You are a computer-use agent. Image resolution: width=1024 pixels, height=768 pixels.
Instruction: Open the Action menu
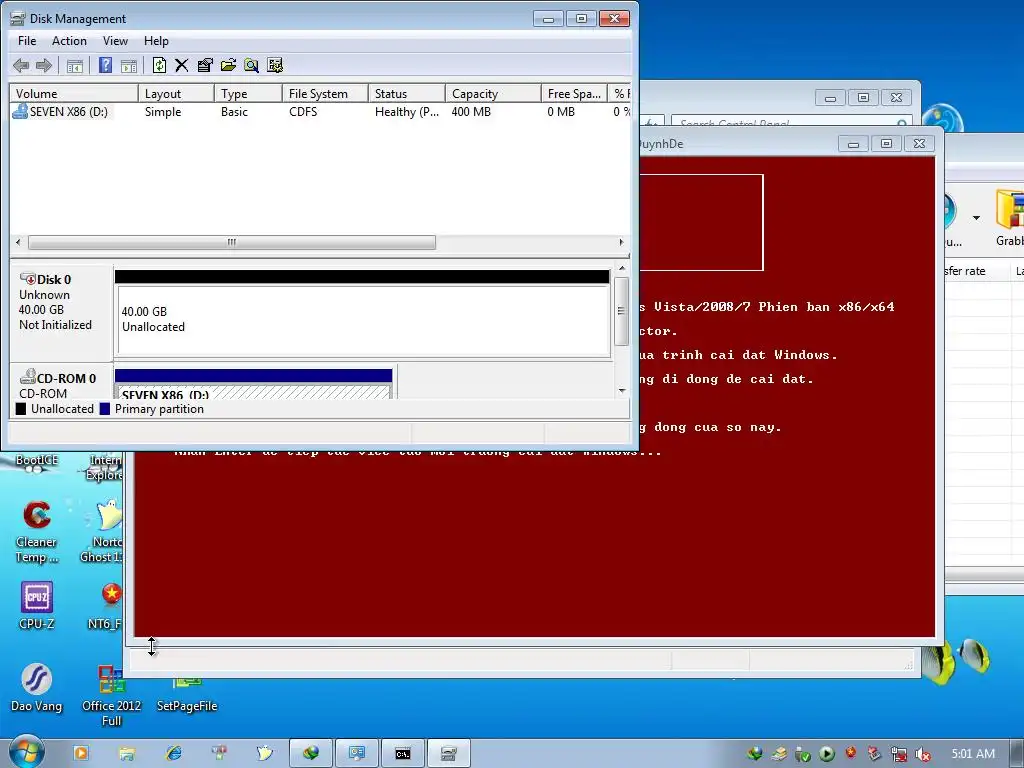tap(69, 40)
